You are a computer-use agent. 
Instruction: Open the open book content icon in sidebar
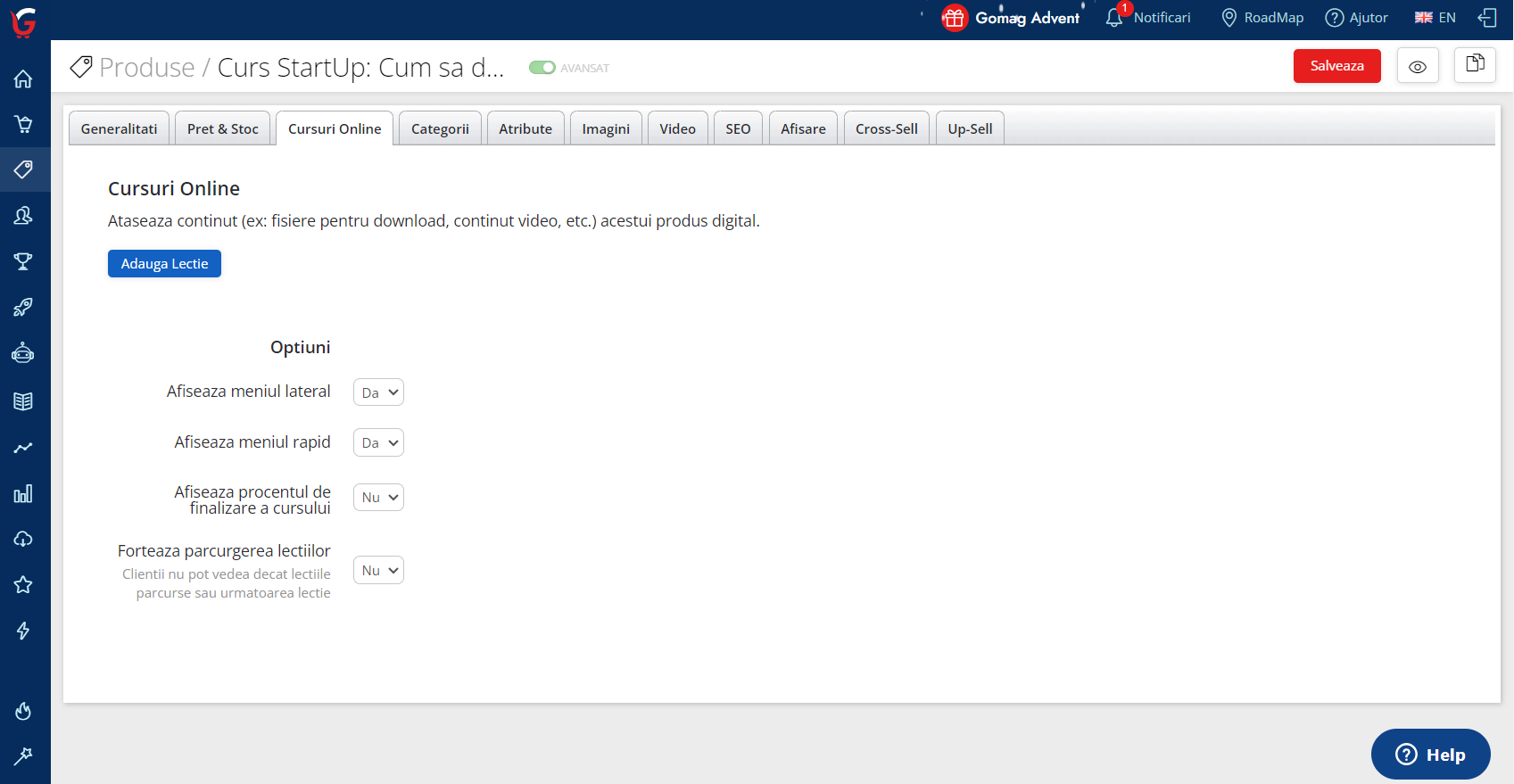coord(23,400)
